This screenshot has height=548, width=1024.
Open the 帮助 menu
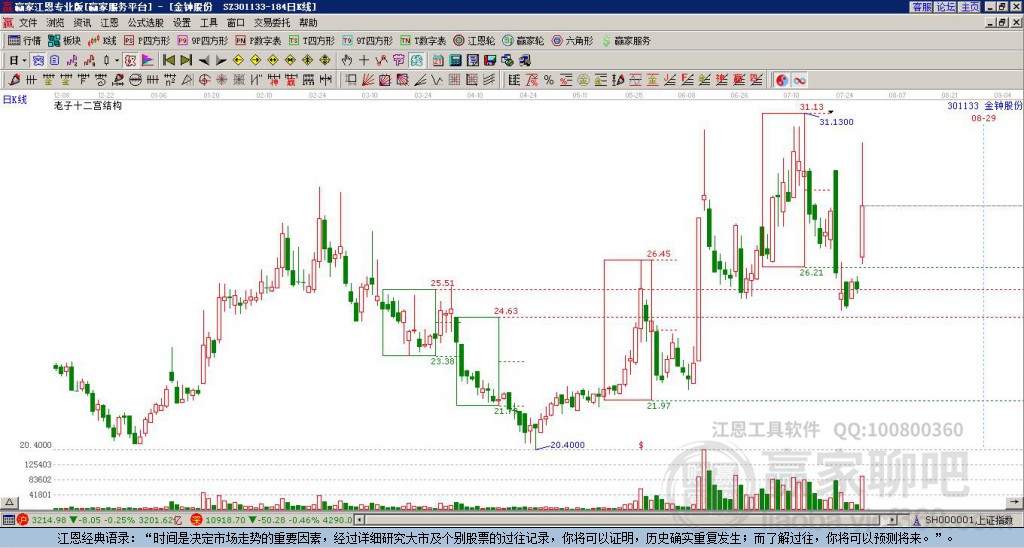coord(308,23)
